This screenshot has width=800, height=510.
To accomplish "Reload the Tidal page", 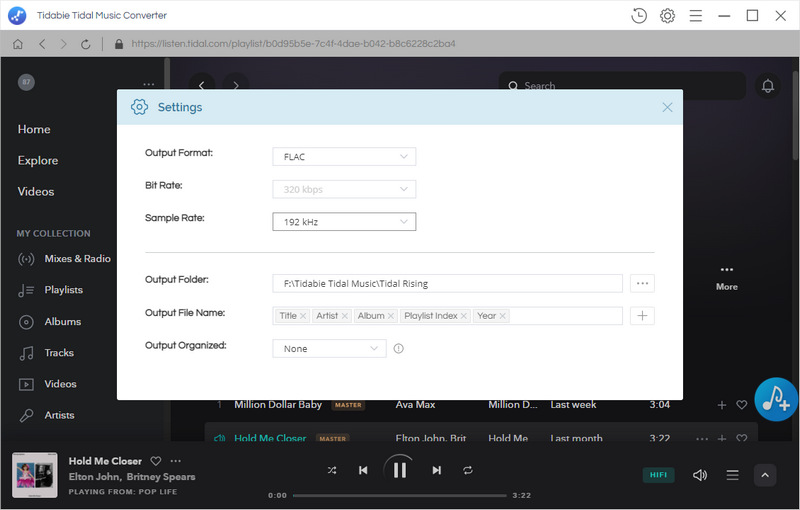I will tap(86, 44).
